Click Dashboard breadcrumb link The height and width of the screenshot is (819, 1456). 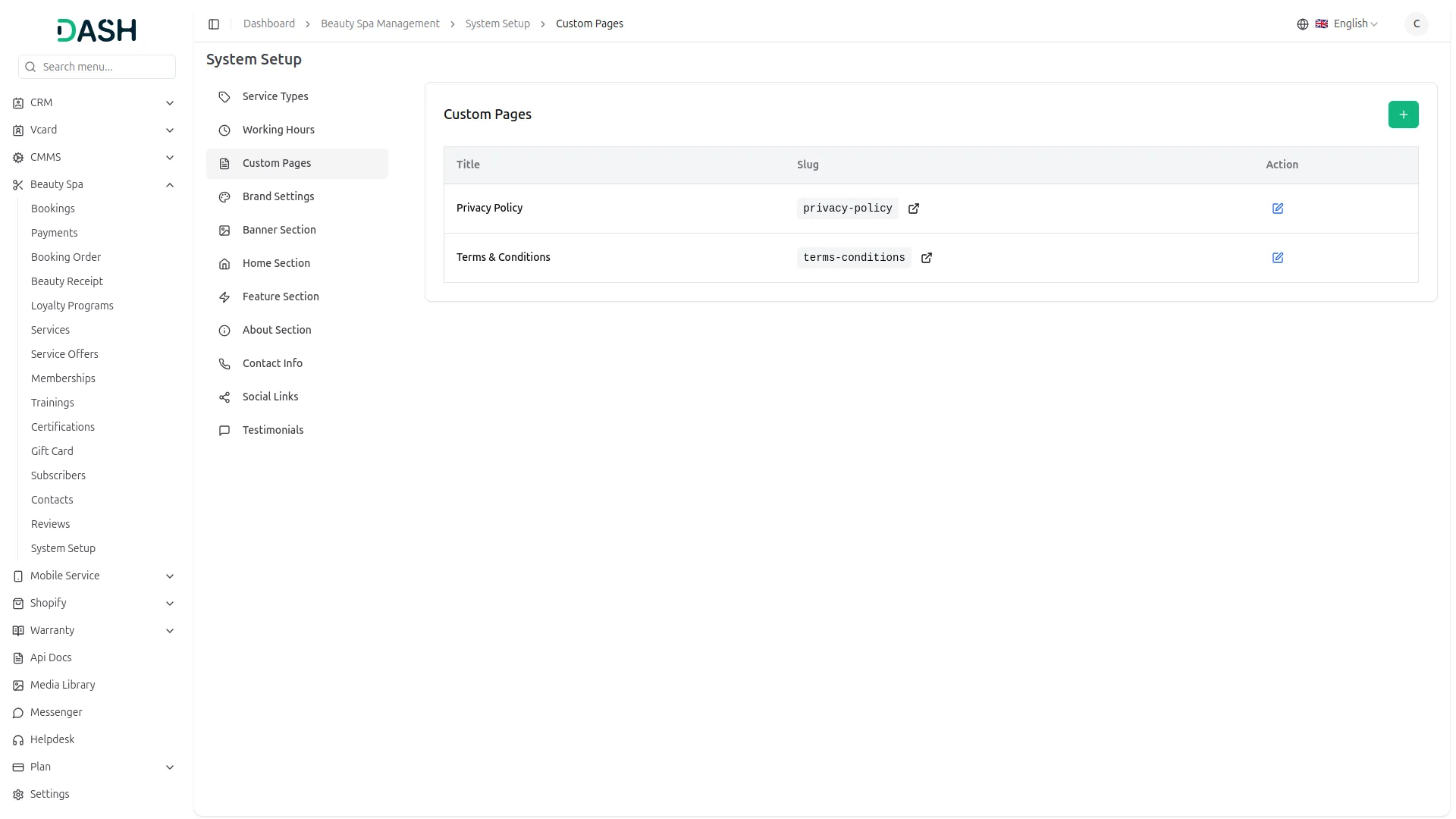269,24
